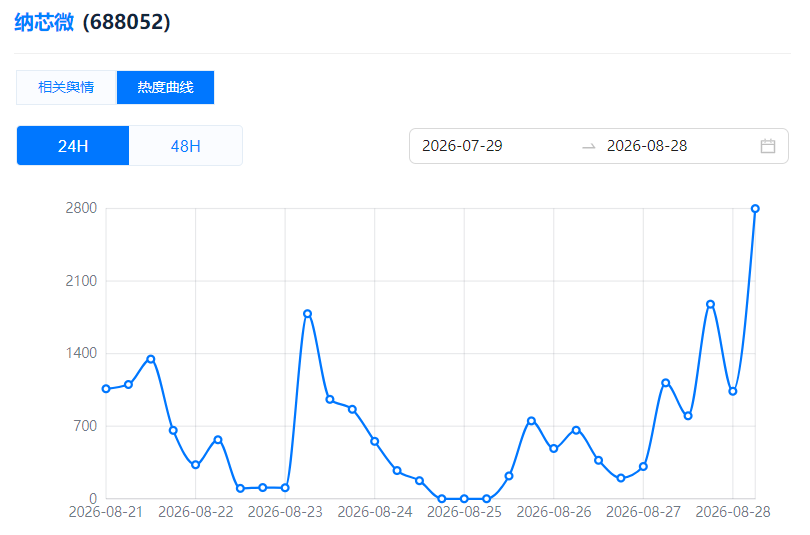
Task: Click the x-axis label 2026-08-26
Action: (554, 512)
